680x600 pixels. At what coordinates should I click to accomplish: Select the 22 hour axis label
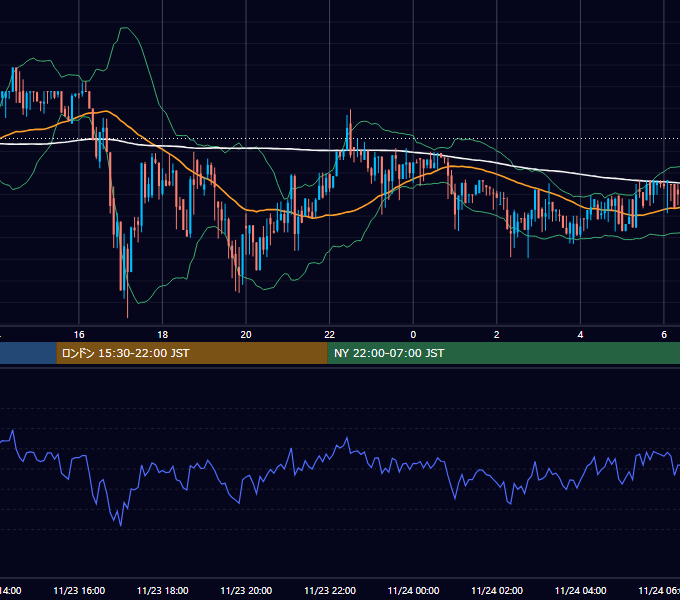330,335
